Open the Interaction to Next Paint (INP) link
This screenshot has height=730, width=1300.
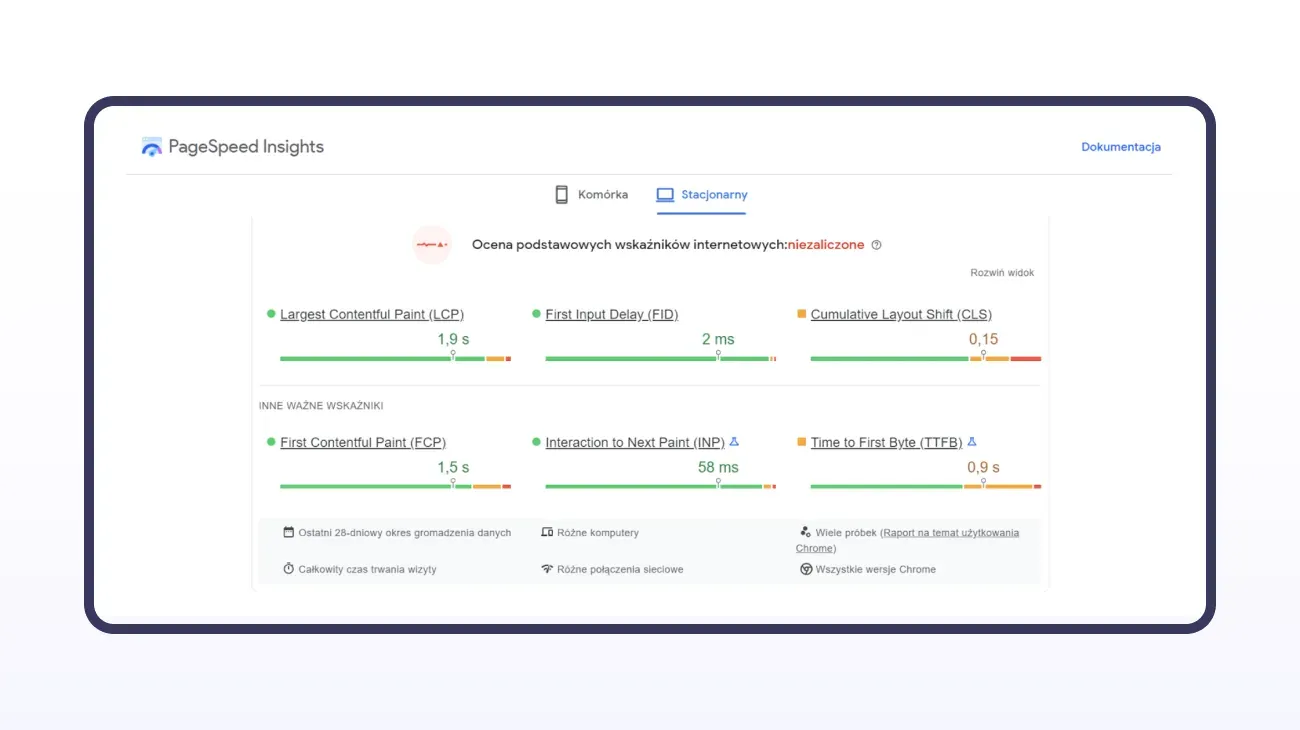[x=635, y=442]
